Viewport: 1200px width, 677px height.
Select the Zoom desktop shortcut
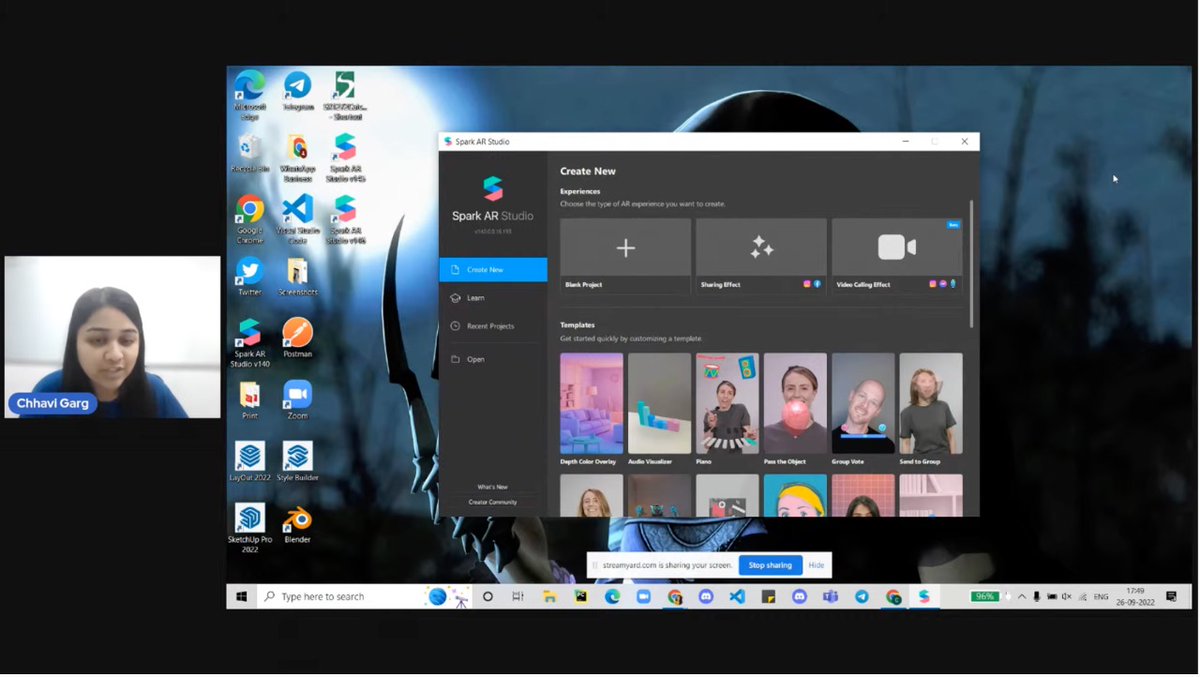coord(297,400)
